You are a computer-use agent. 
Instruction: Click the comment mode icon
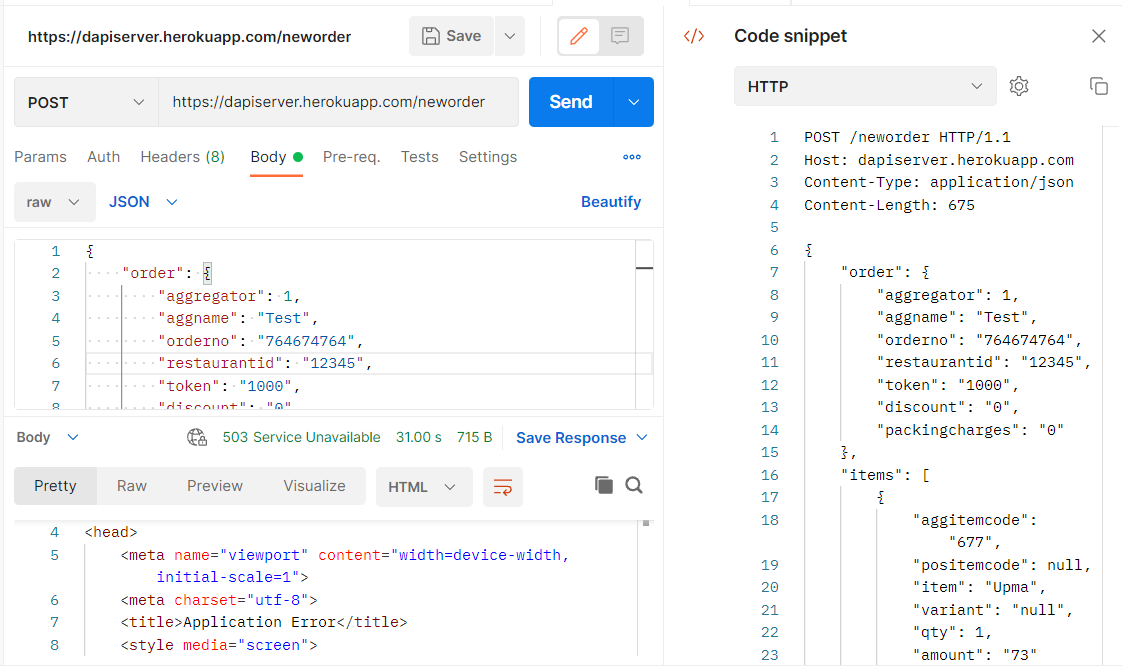point(620,36)
